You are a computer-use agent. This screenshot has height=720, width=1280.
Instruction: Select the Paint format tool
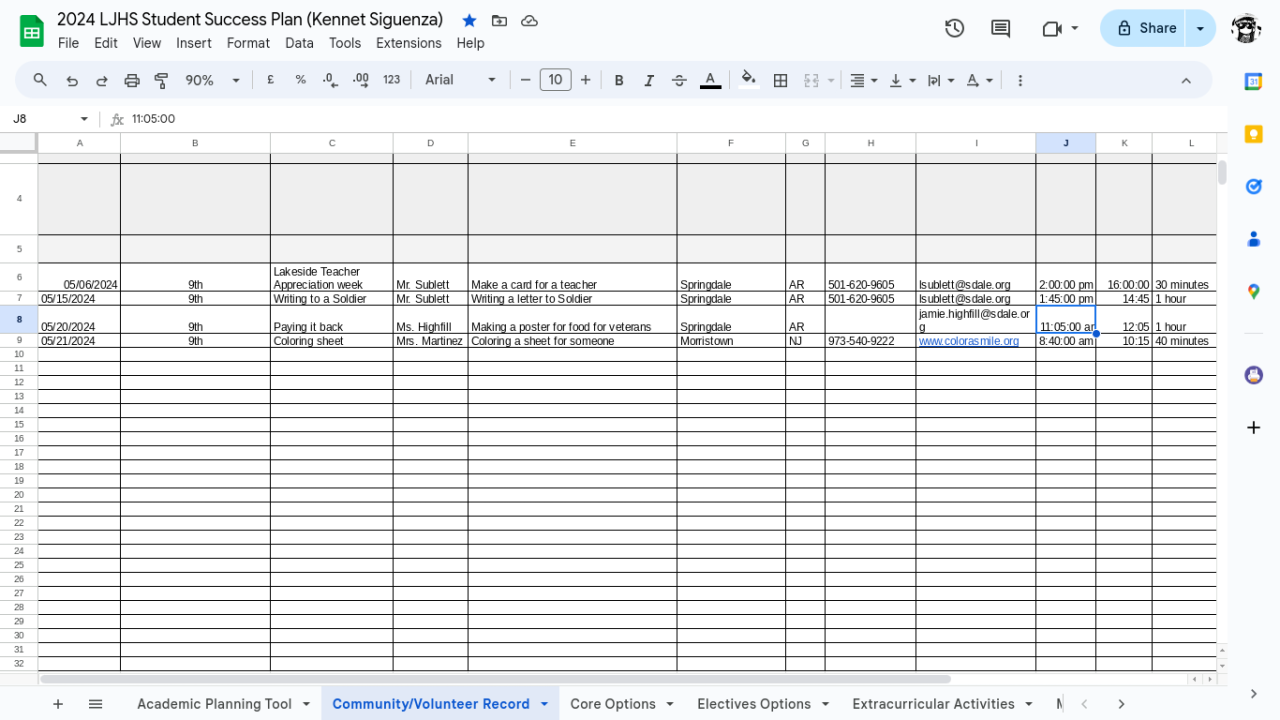point(161,80)
